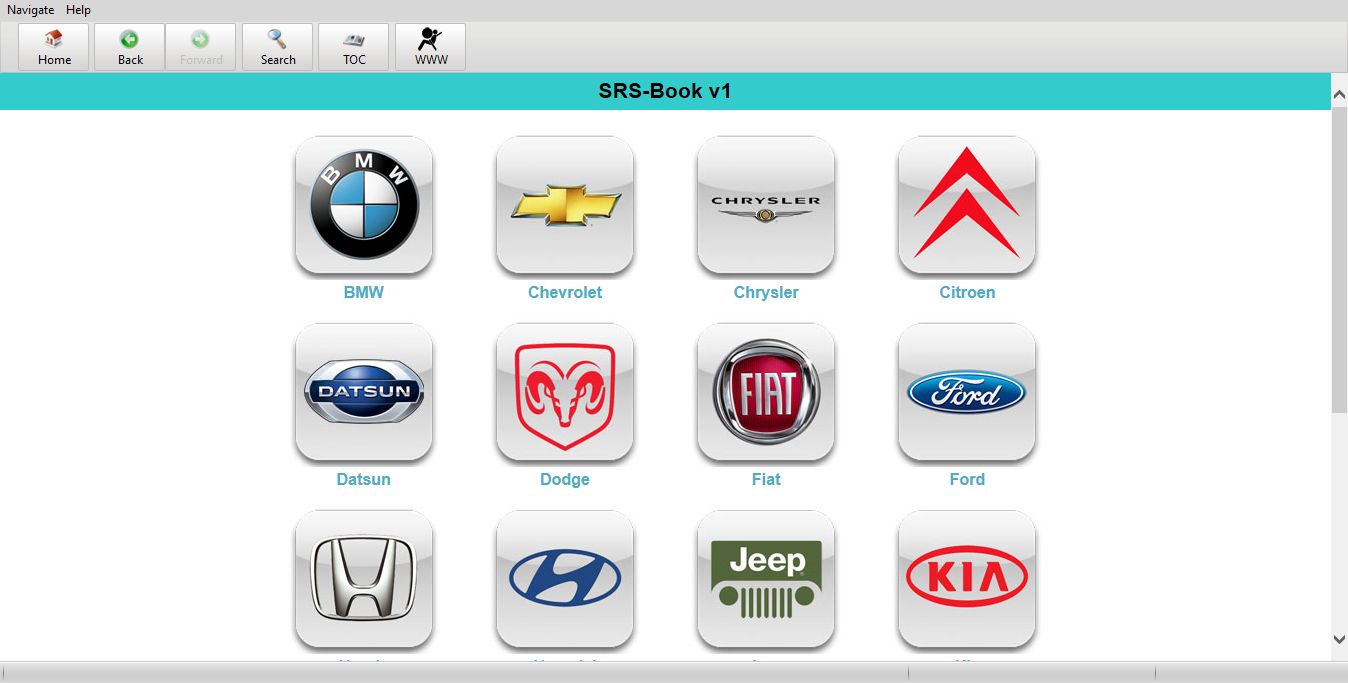Viewport: 1348px width, 683px height.
Task: Open the Search tool
Action: pyautogui.click(x=278, y=47)
